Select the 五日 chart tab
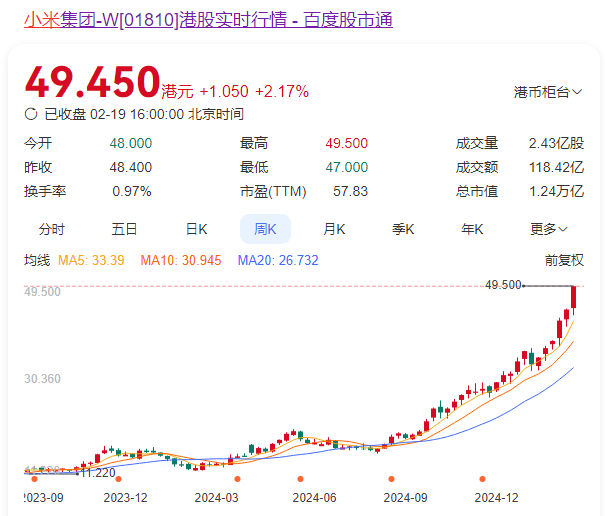 point(124,229)
